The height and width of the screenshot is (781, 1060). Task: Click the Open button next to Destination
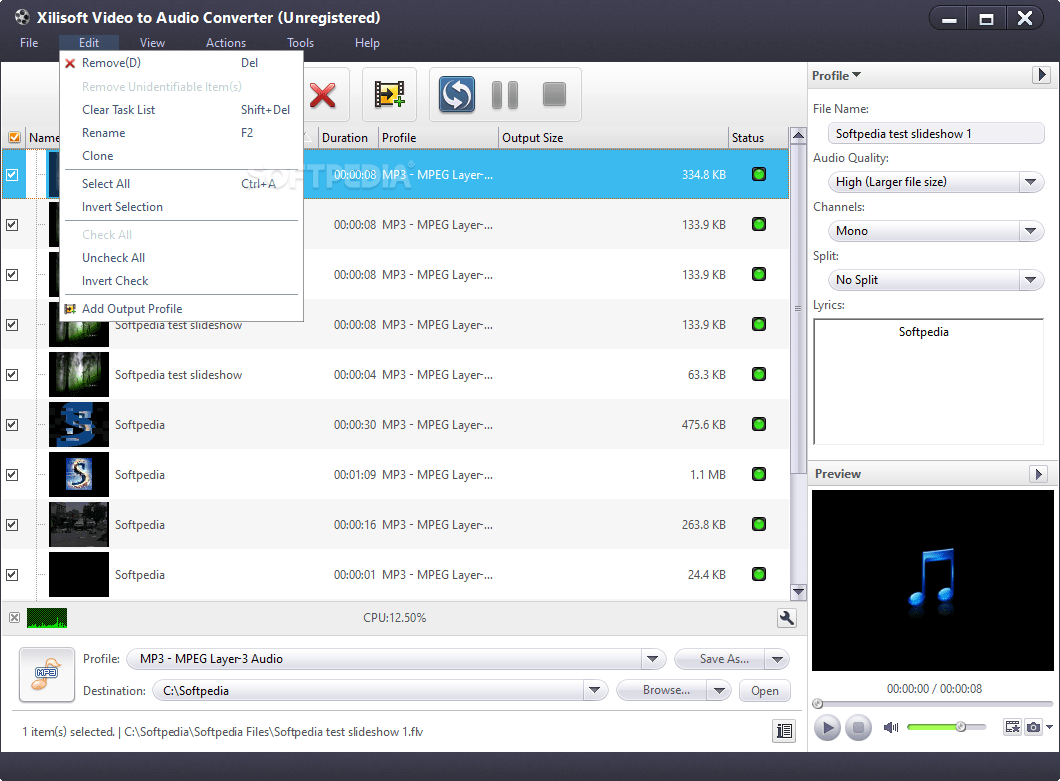pos(764,690)
